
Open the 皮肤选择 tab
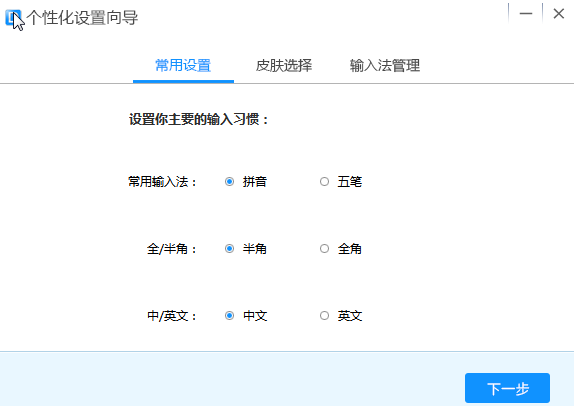coord(284,66)
